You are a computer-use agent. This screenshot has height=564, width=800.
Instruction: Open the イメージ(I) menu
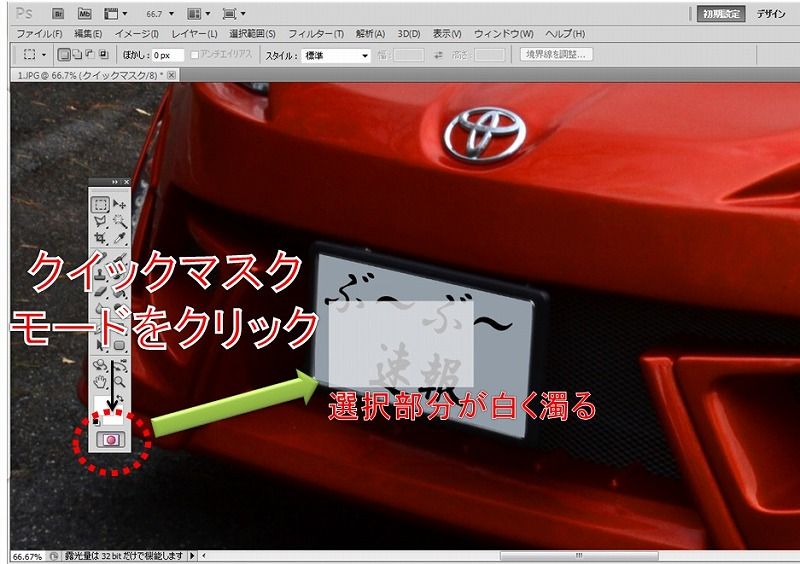[x=136, y=34]
